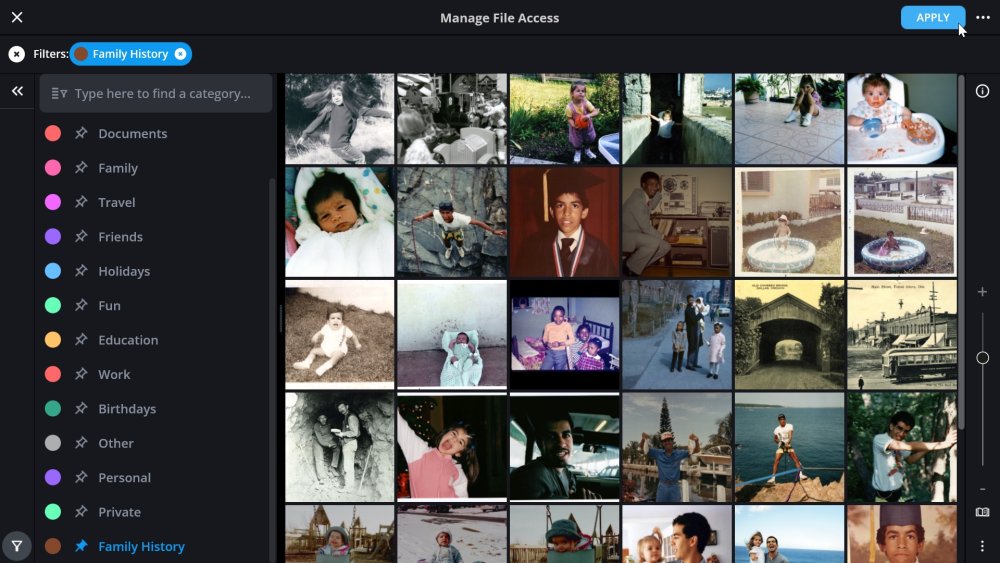Clear all filters with the X icon
The width and height of the screenshot is (1000, 563).
(16, 54)
